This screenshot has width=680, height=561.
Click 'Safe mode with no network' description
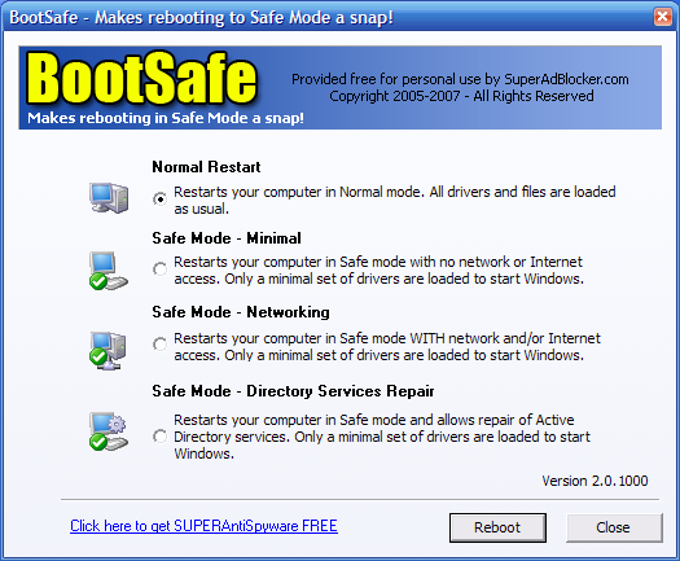point(379,270)
